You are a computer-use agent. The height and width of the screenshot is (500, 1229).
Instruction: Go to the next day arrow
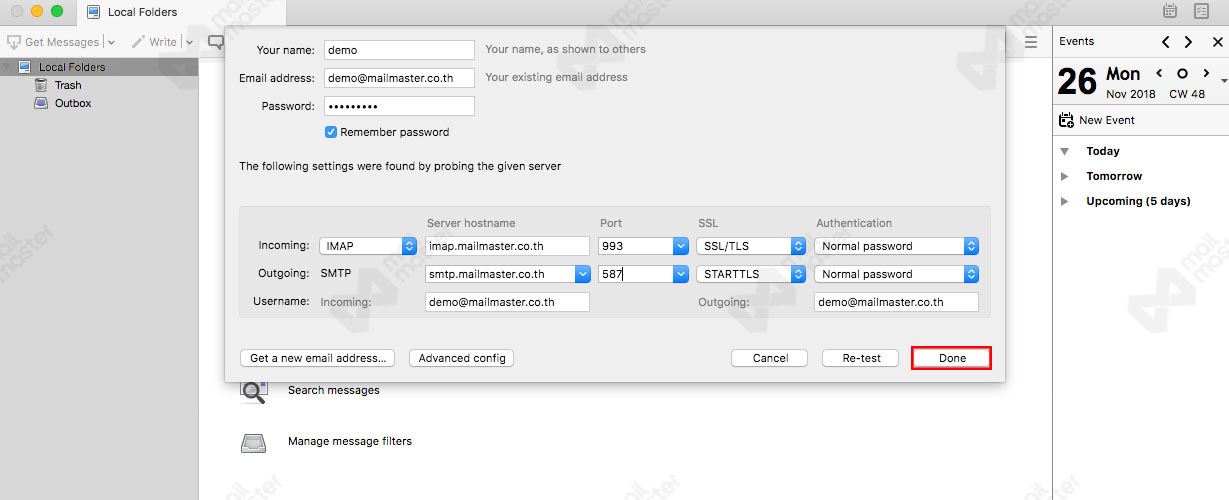(1207, 74)
